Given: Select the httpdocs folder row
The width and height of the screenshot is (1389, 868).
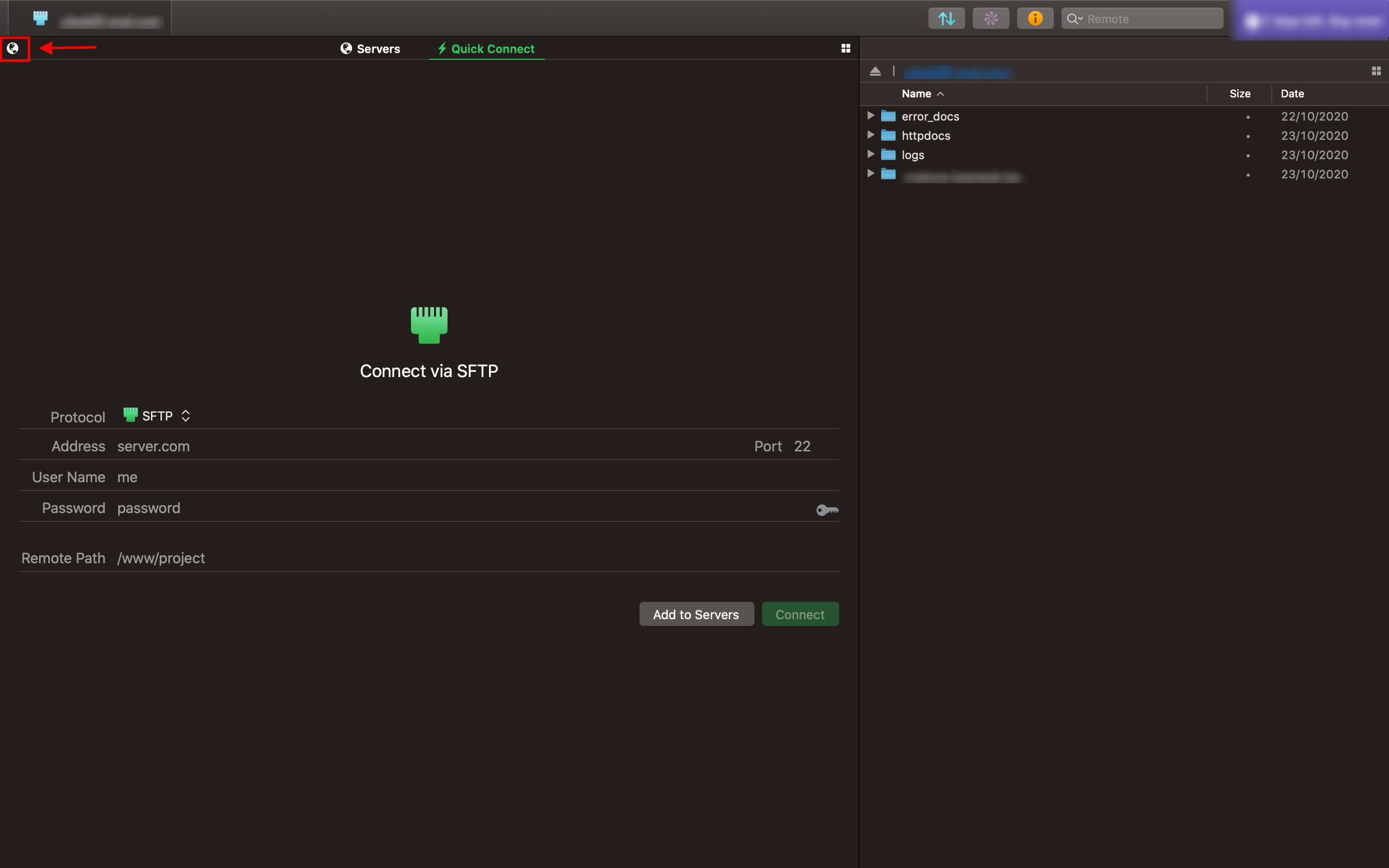Looking at the screenshot, I should coord(1124,136).
